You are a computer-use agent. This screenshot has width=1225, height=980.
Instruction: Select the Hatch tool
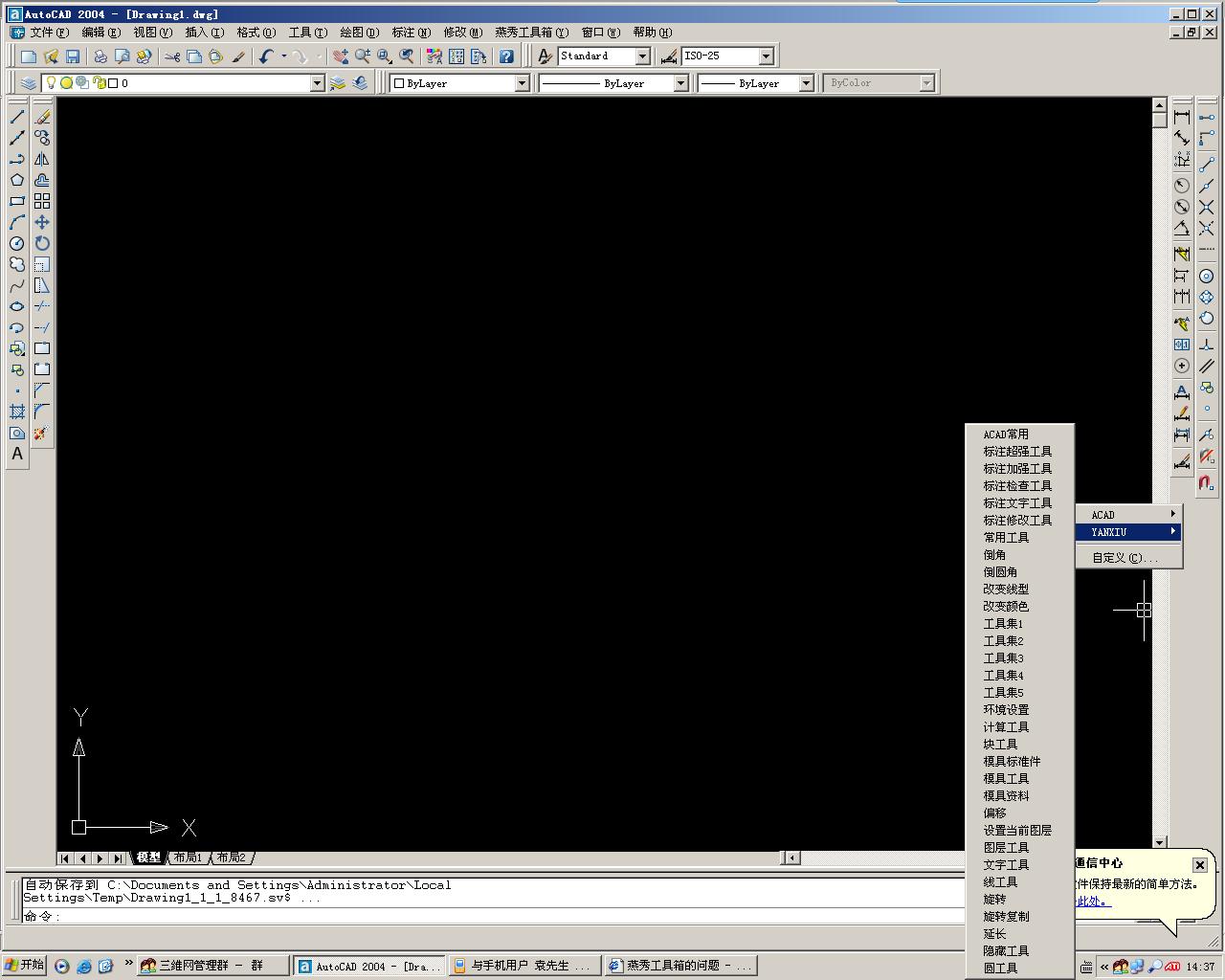17,412
